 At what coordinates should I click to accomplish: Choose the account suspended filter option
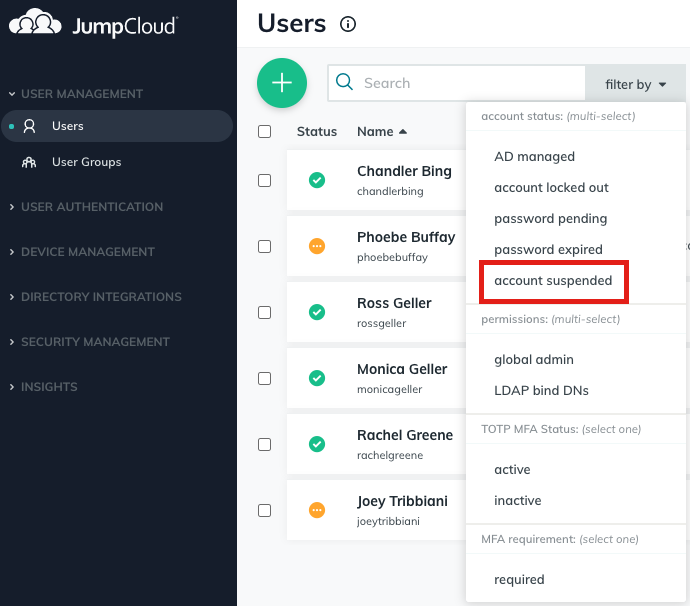point(553,281)
